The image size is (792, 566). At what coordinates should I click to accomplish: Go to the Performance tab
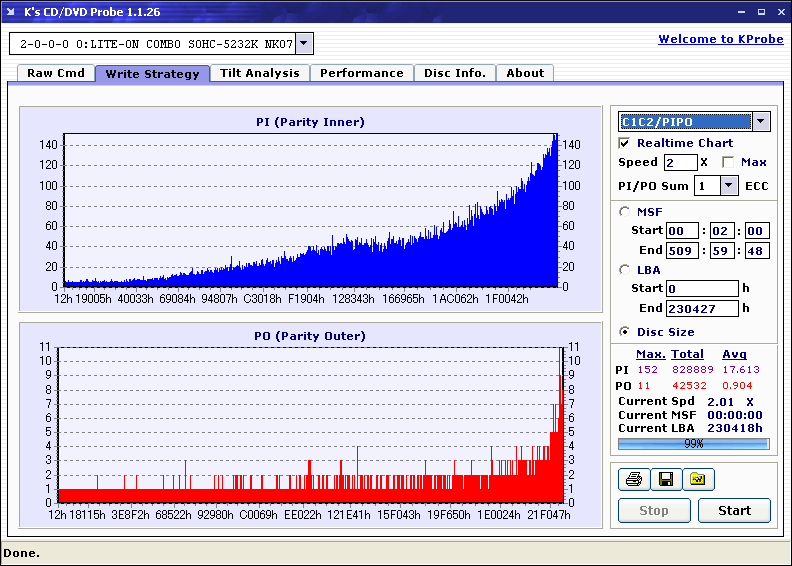[362, 73]
